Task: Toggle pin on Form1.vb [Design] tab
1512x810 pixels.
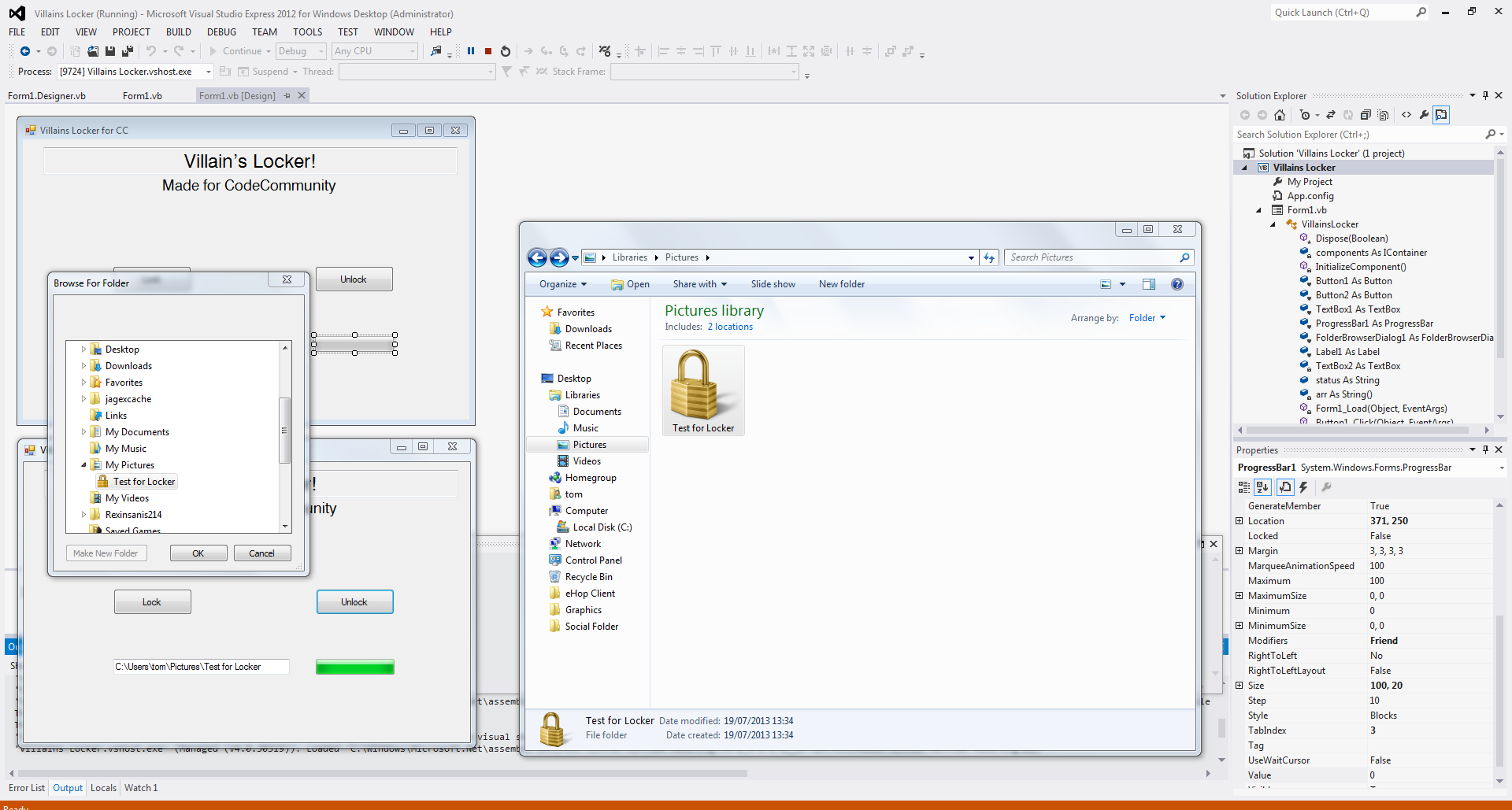Action: (x=287, y=96)
